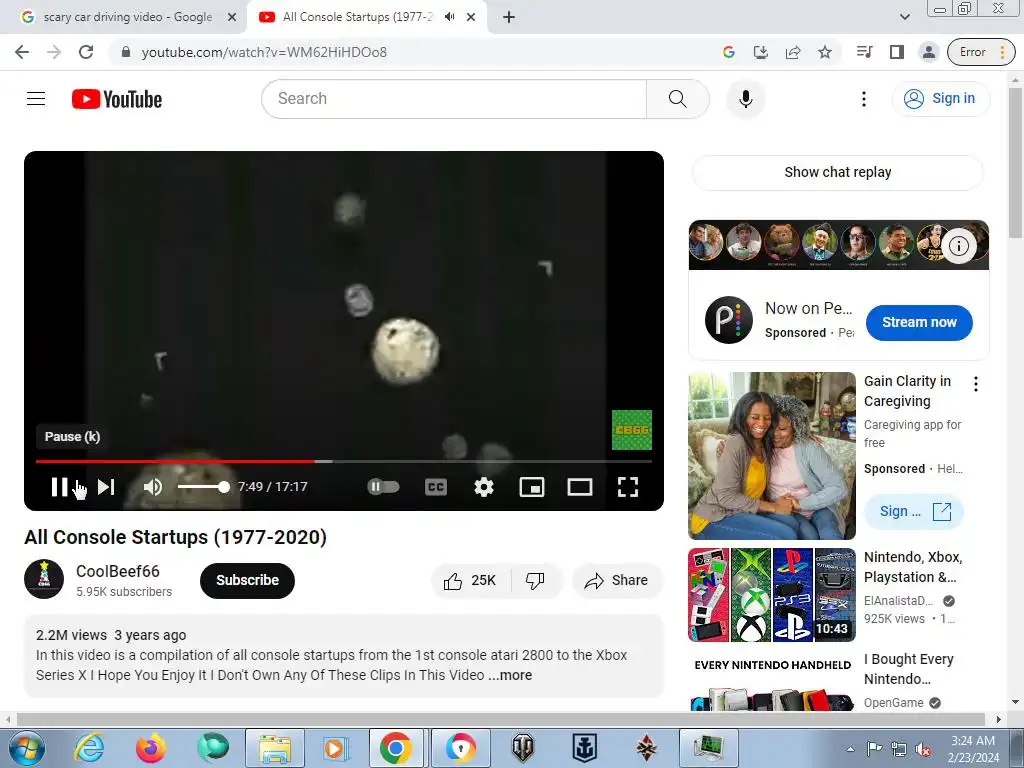Viewport: 1024px width, 768px height.
Task: Select the All Console Startups tab
Action: [x=357, y=17]
